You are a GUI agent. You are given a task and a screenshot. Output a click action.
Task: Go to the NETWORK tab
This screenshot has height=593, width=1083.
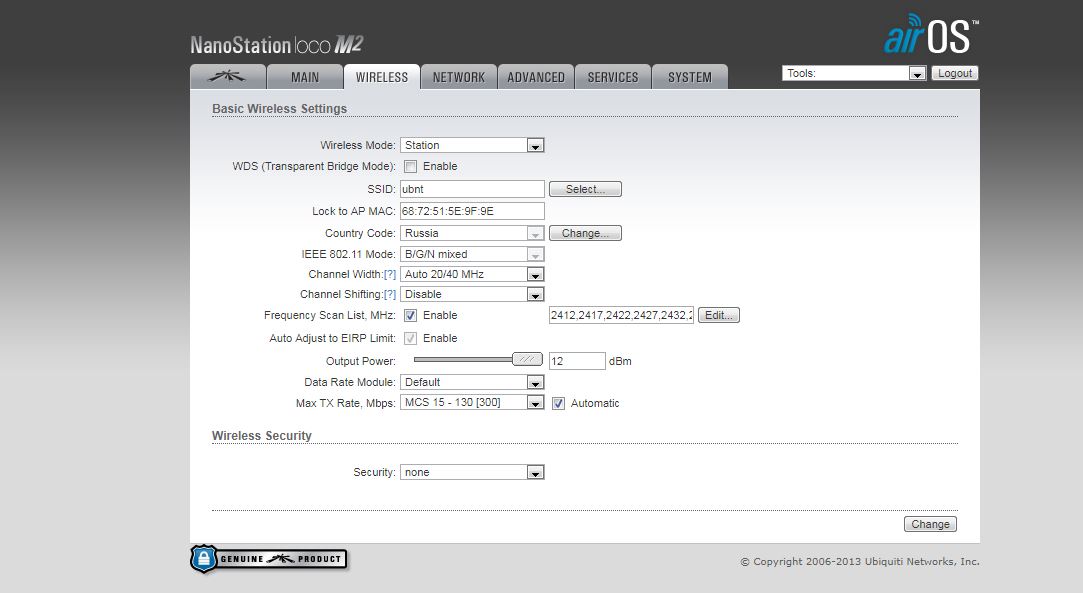point(459,77)
